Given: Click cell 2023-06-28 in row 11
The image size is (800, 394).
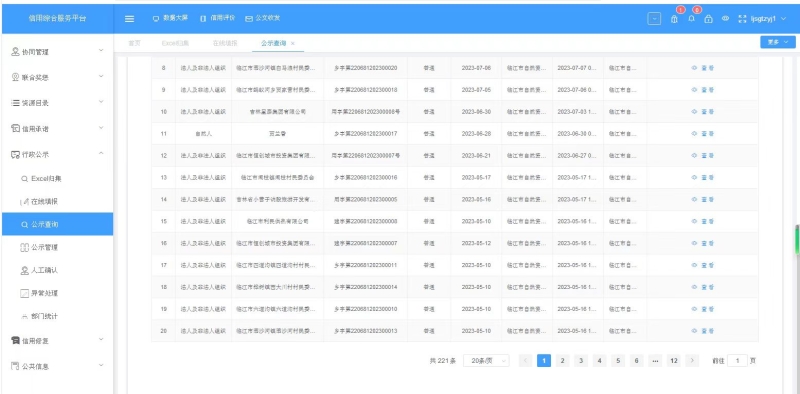Looking at the screenshot, I should [476, 134].
